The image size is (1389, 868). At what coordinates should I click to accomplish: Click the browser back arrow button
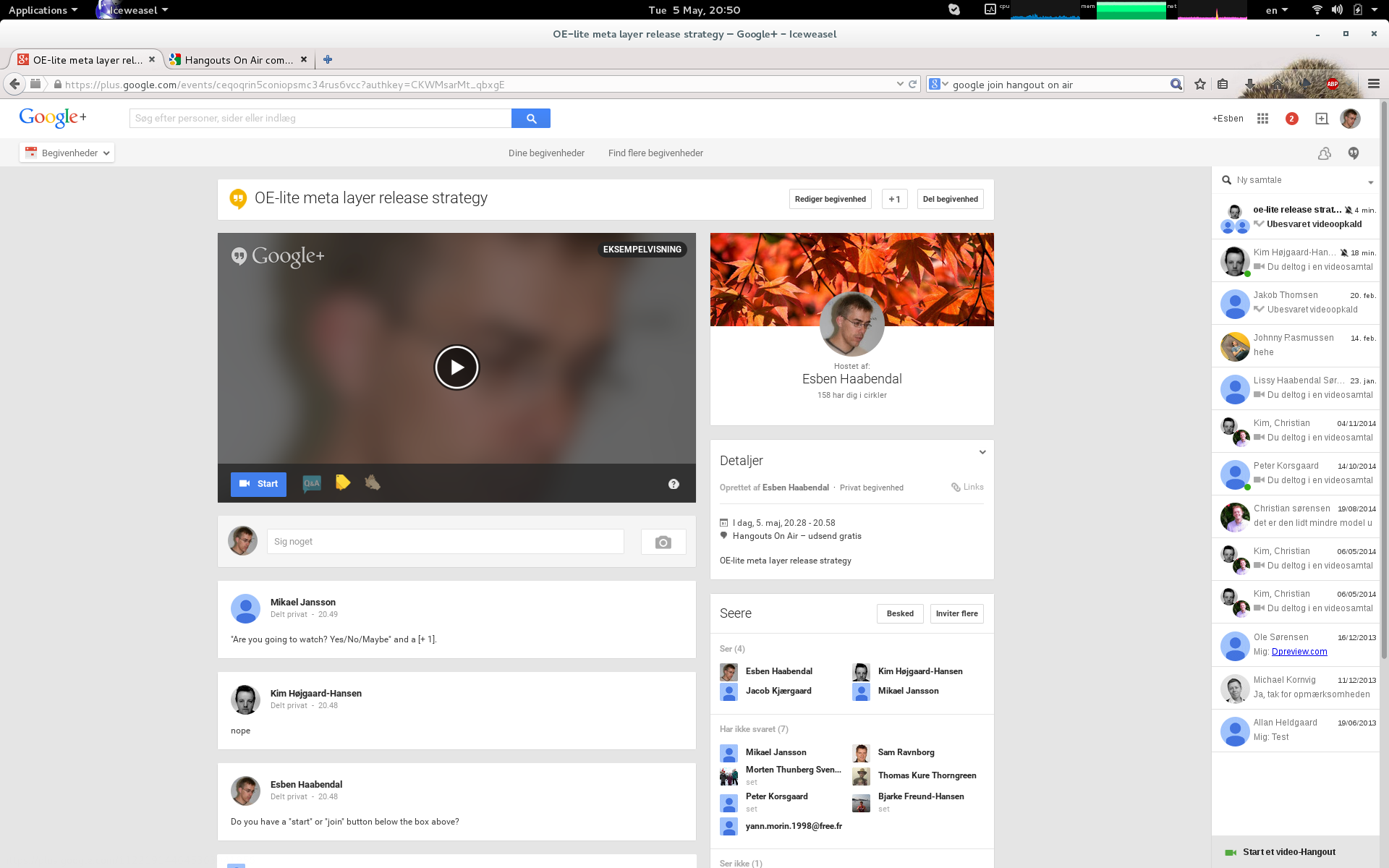pos(14,84)
